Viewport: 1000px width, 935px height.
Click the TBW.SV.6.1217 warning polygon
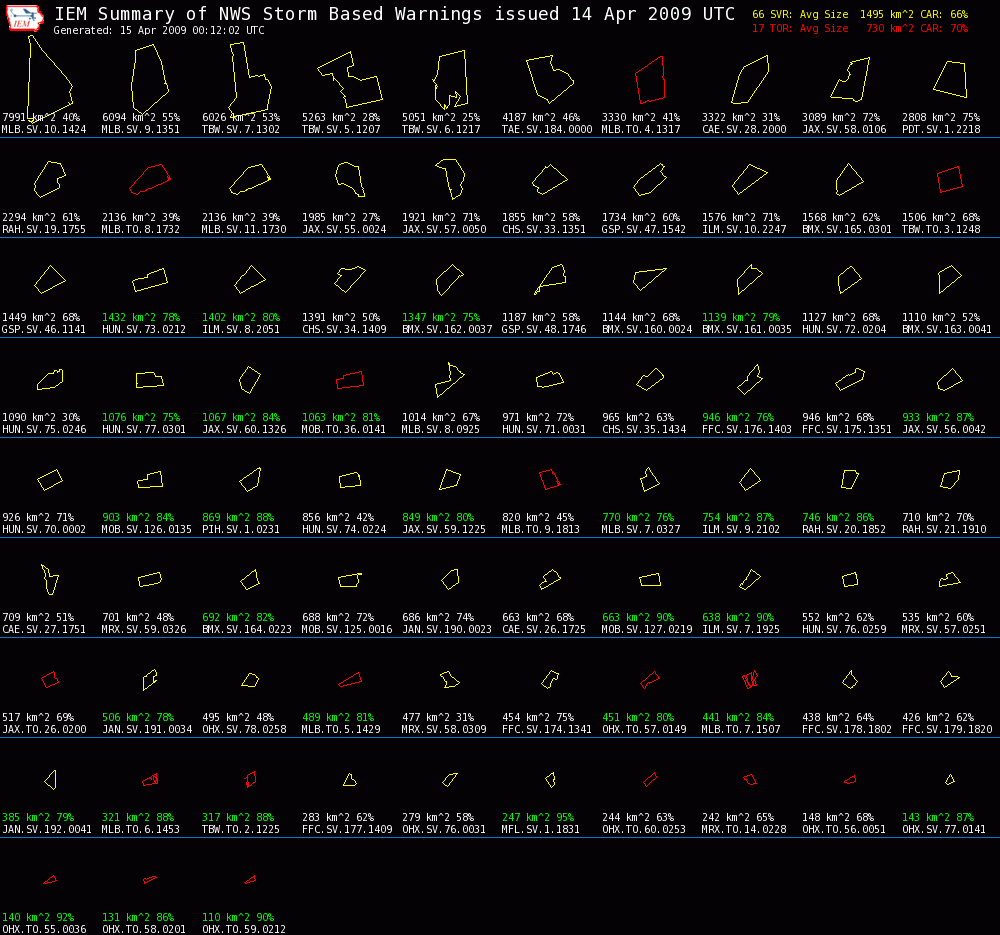click(450, 80)
